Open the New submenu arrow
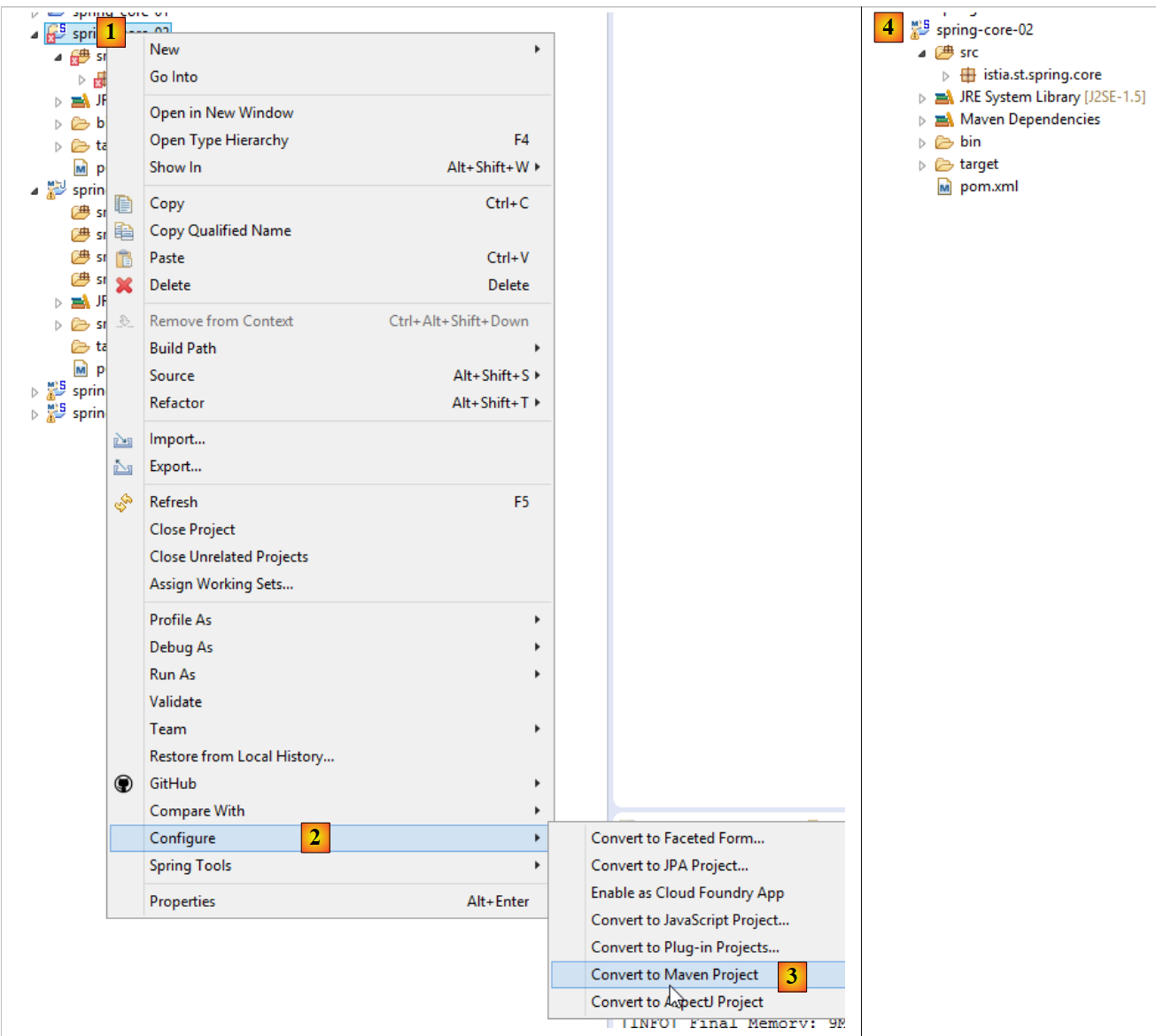 click(537, 50)
